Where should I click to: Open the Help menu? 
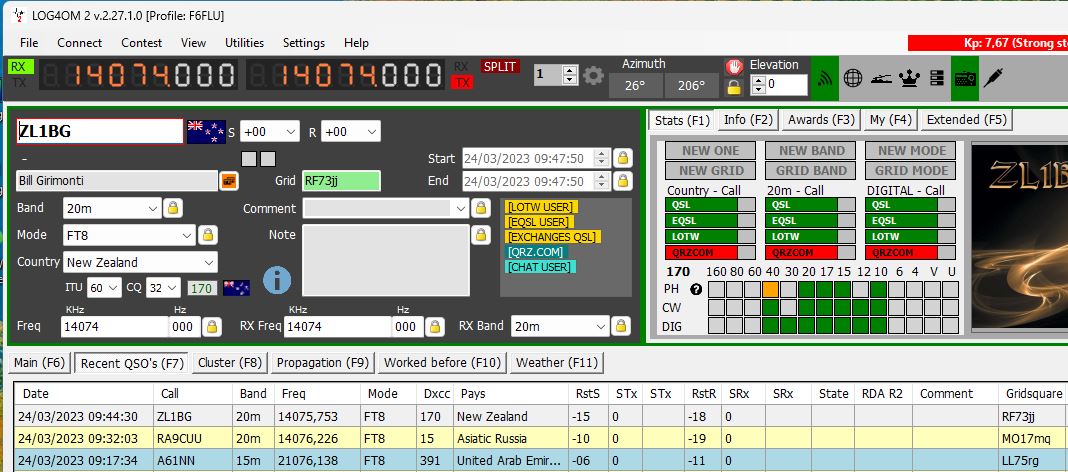(356, 42)
